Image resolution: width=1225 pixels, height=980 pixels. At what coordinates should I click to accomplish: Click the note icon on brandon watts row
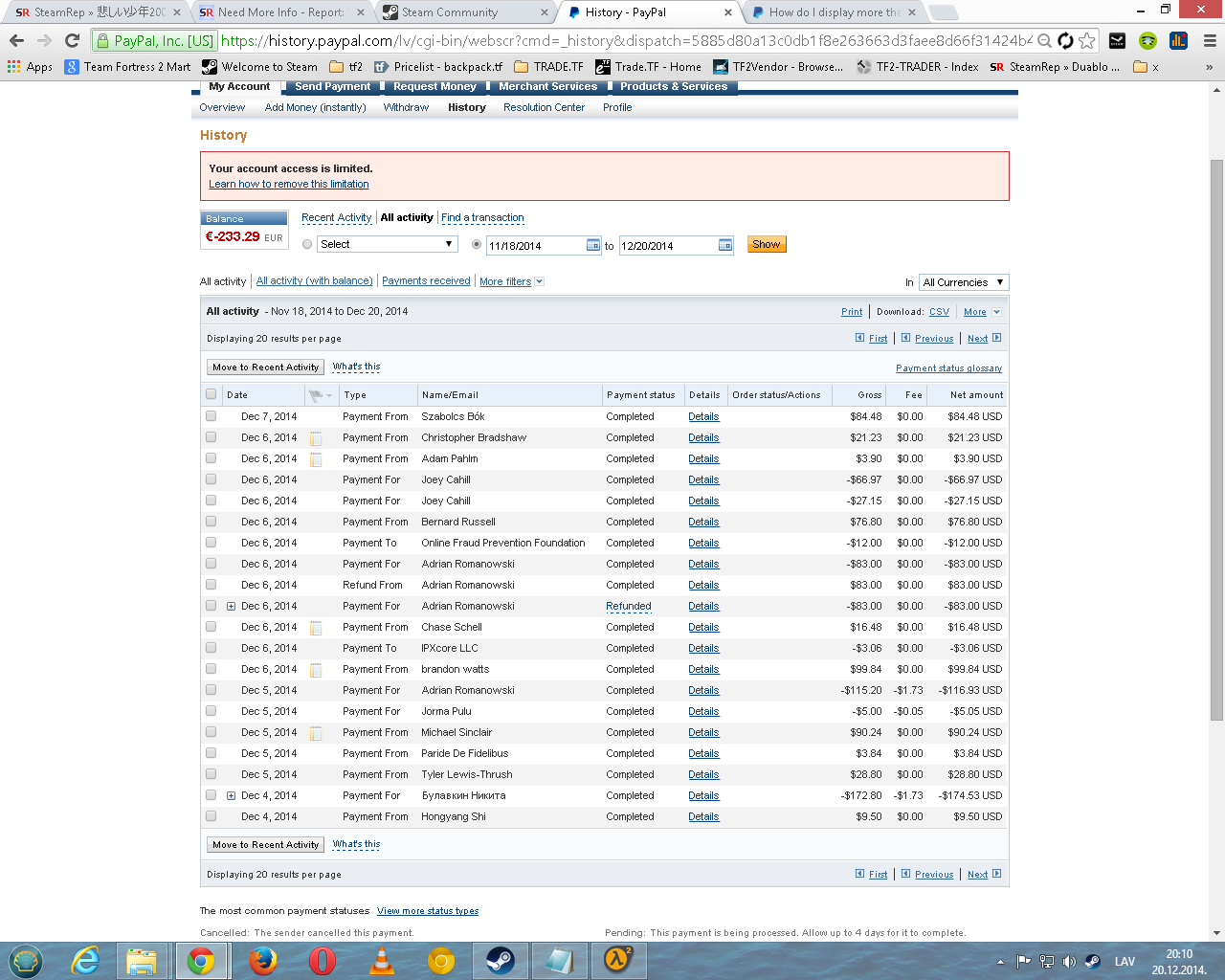click(316, 670)
